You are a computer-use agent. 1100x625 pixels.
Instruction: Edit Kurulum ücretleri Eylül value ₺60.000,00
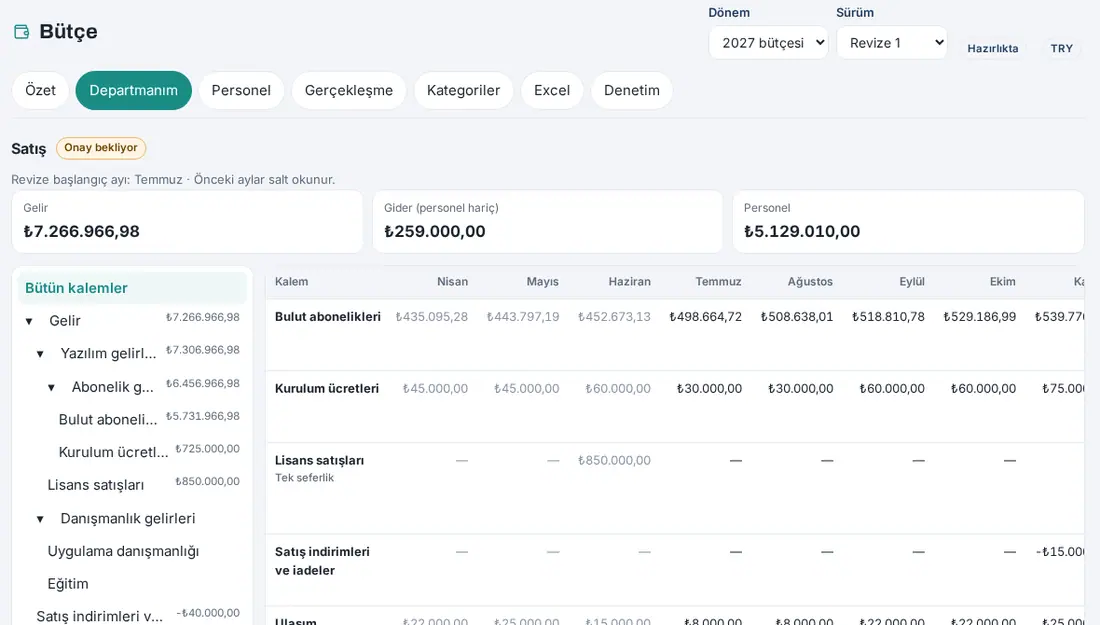(x=892, y=389)
